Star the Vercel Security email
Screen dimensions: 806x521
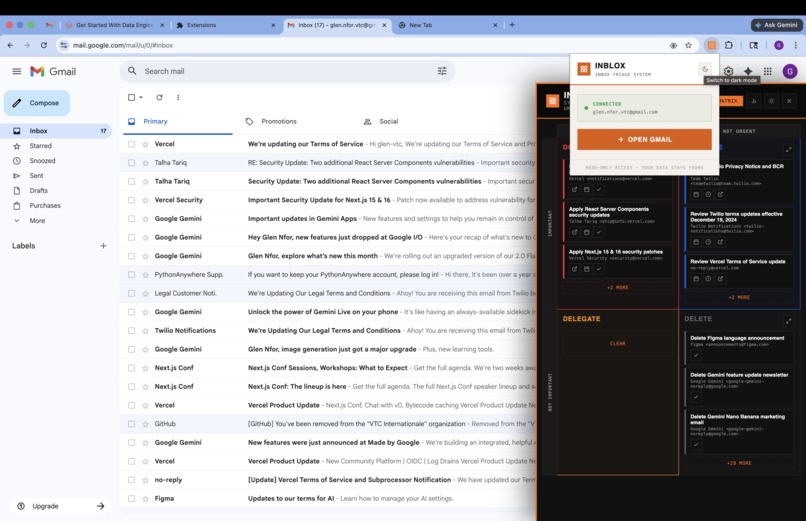pos(145,200)
